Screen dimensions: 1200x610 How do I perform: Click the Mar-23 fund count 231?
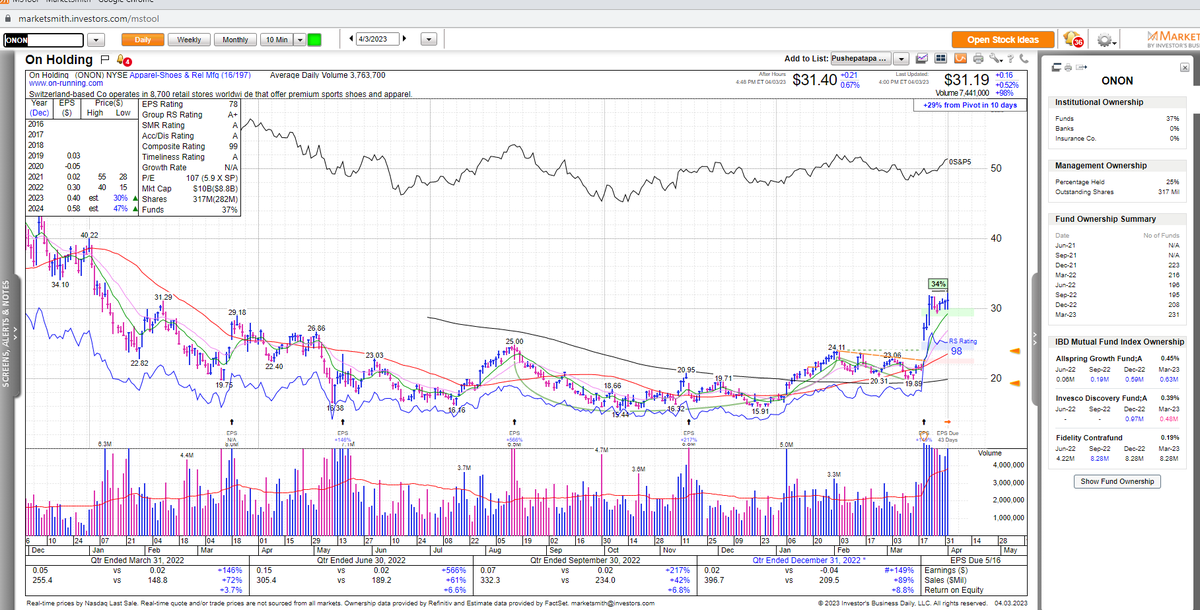coord(1172,316)
